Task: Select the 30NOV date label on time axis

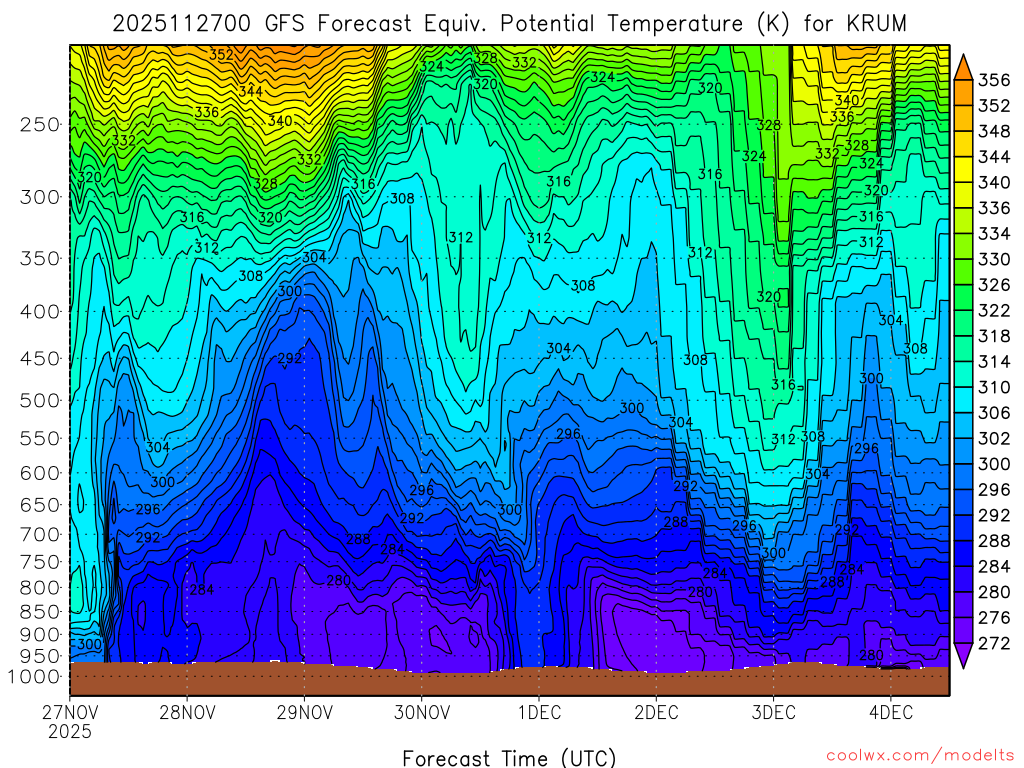Action: coord(421,712)
